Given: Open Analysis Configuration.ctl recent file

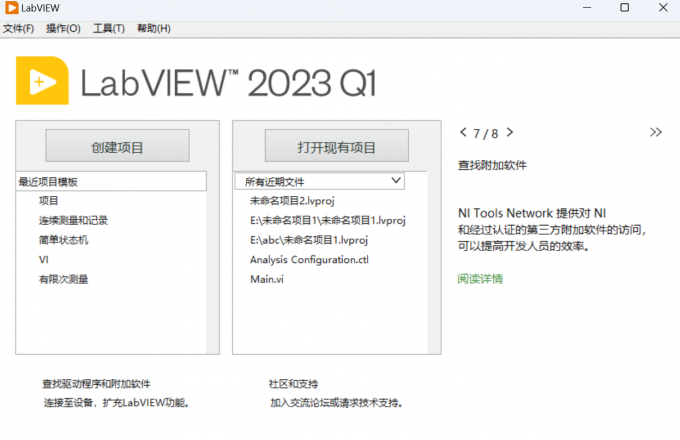Looking at the screenshot, I should click(309, 260).
